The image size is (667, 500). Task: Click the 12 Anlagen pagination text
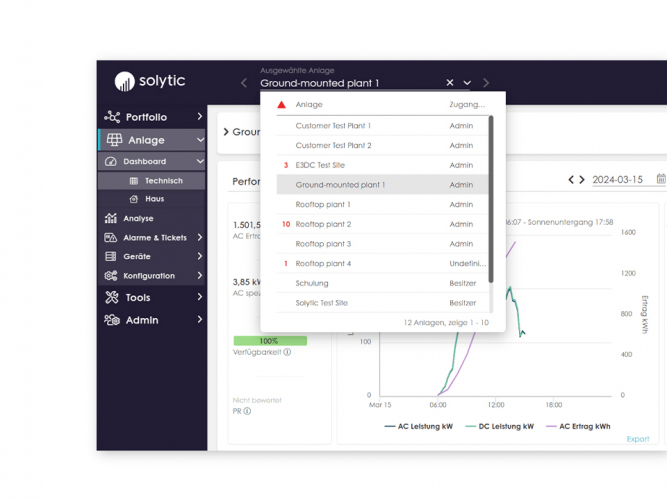click(x=446, y=323)
